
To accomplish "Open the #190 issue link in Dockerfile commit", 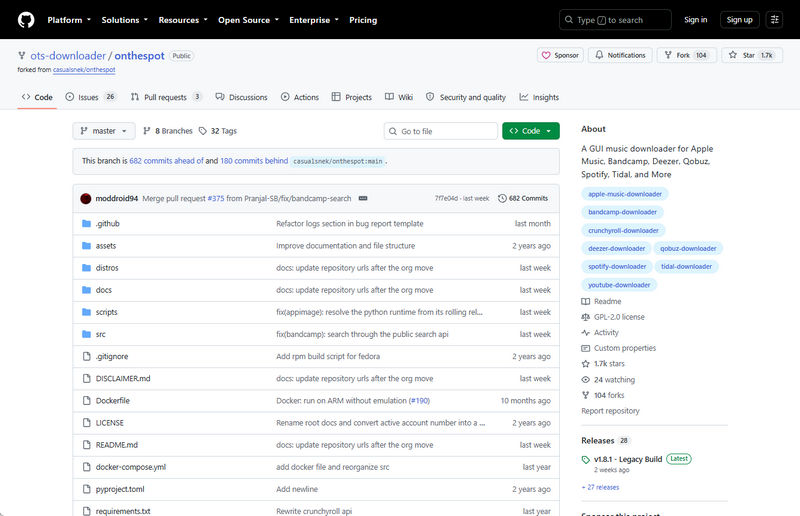I will (420, 401).
